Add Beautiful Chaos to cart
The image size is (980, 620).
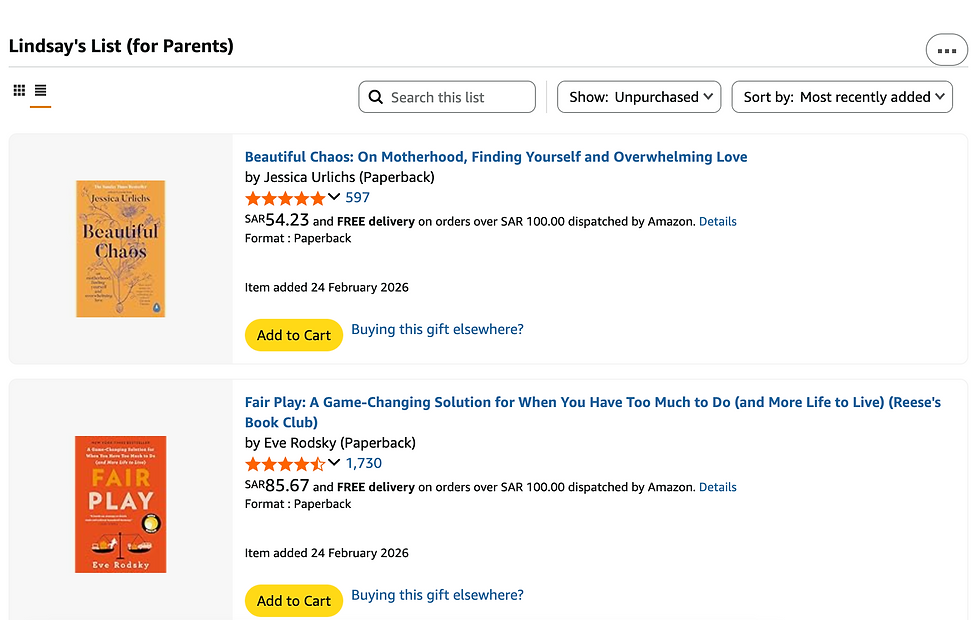(x=293, y=335)
